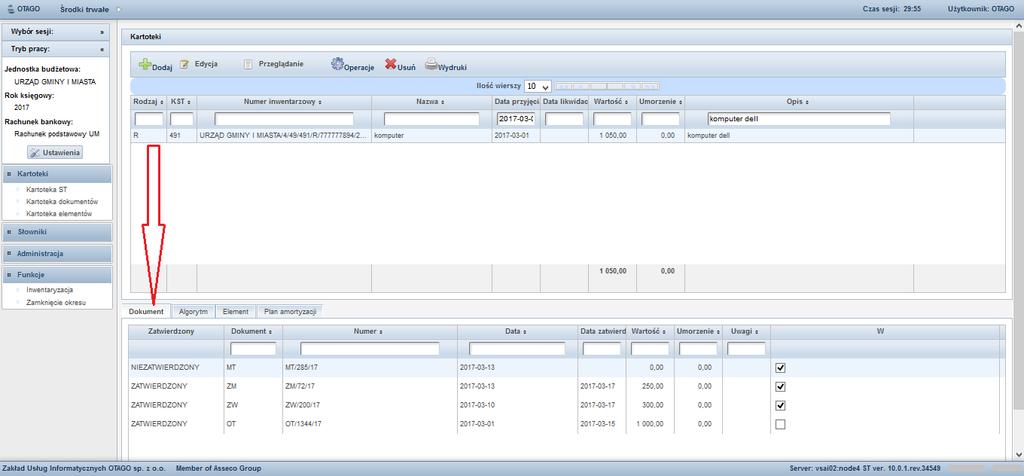Sort the upper Wartość column
1024x476 pixels.
[626, 103]
